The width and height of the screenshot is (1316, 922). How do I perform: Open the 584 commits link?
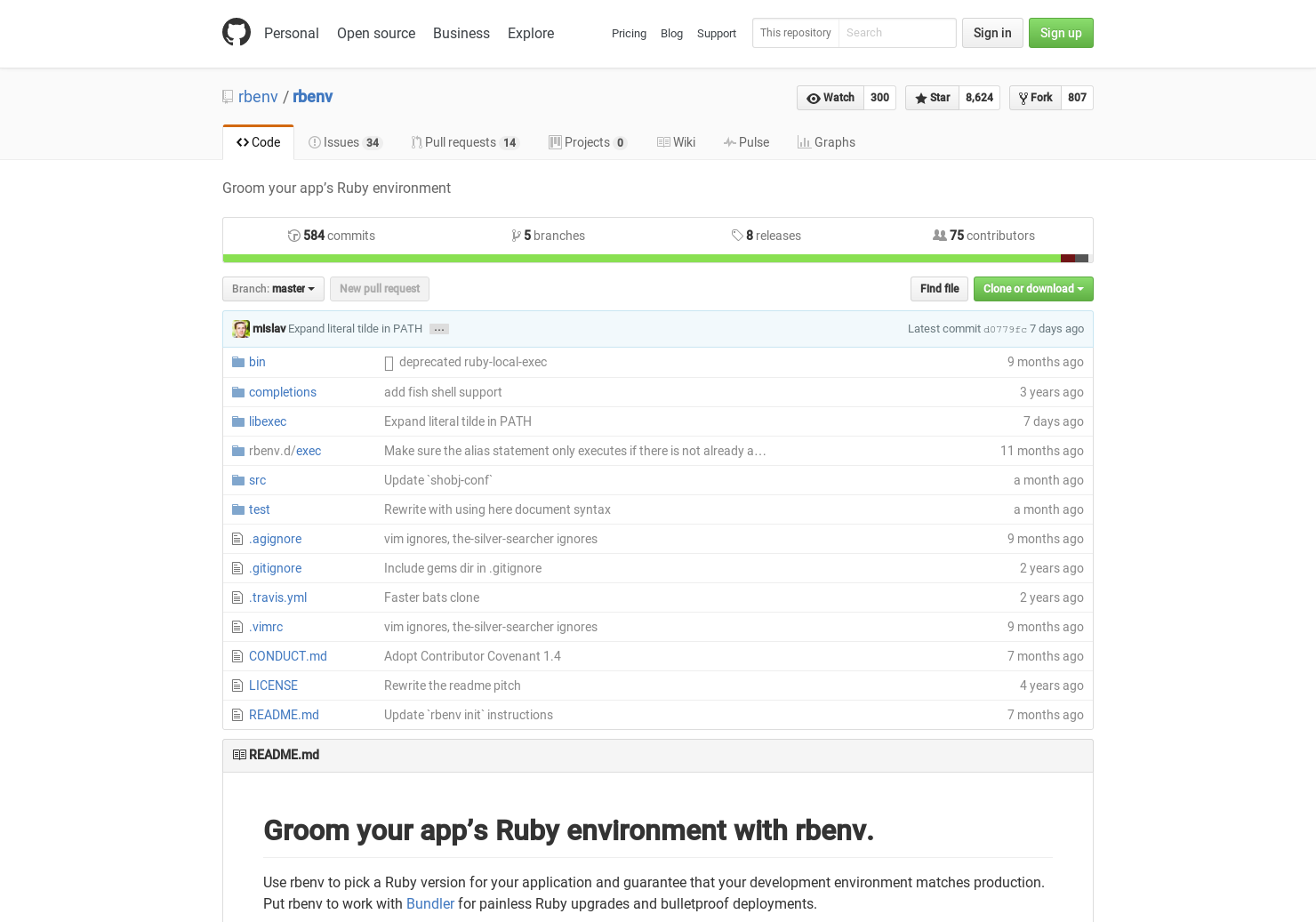[x=332, y=236]
